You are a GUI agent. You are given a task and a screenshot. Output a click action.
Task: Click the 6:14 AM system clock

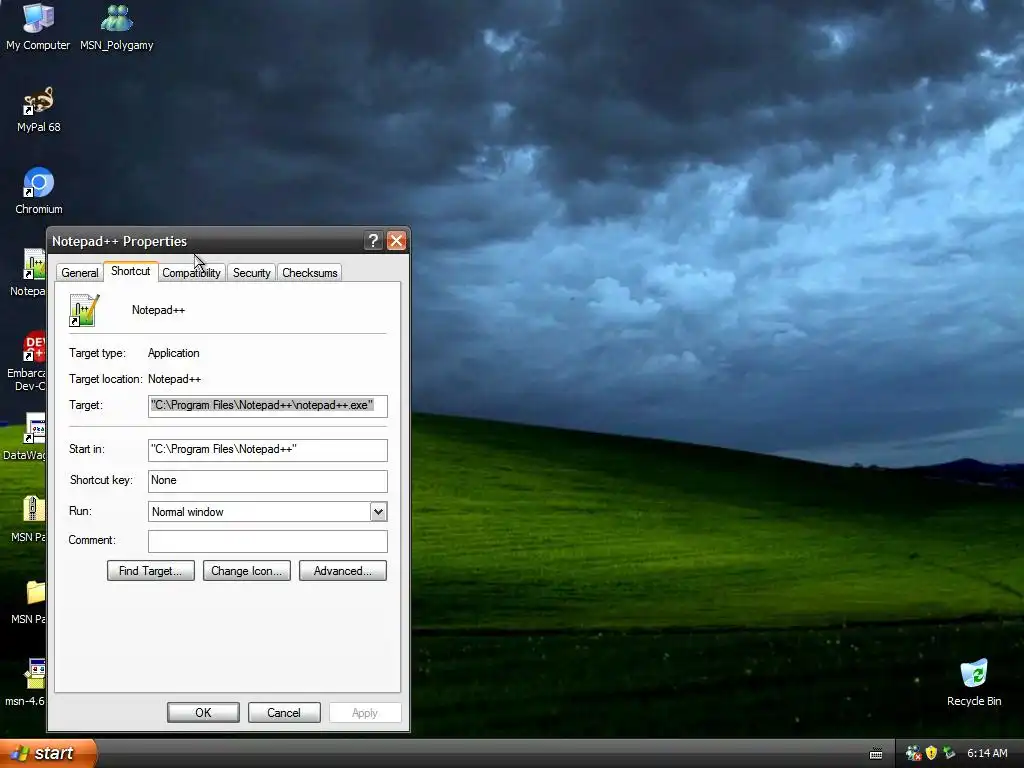tap(987, 753)
